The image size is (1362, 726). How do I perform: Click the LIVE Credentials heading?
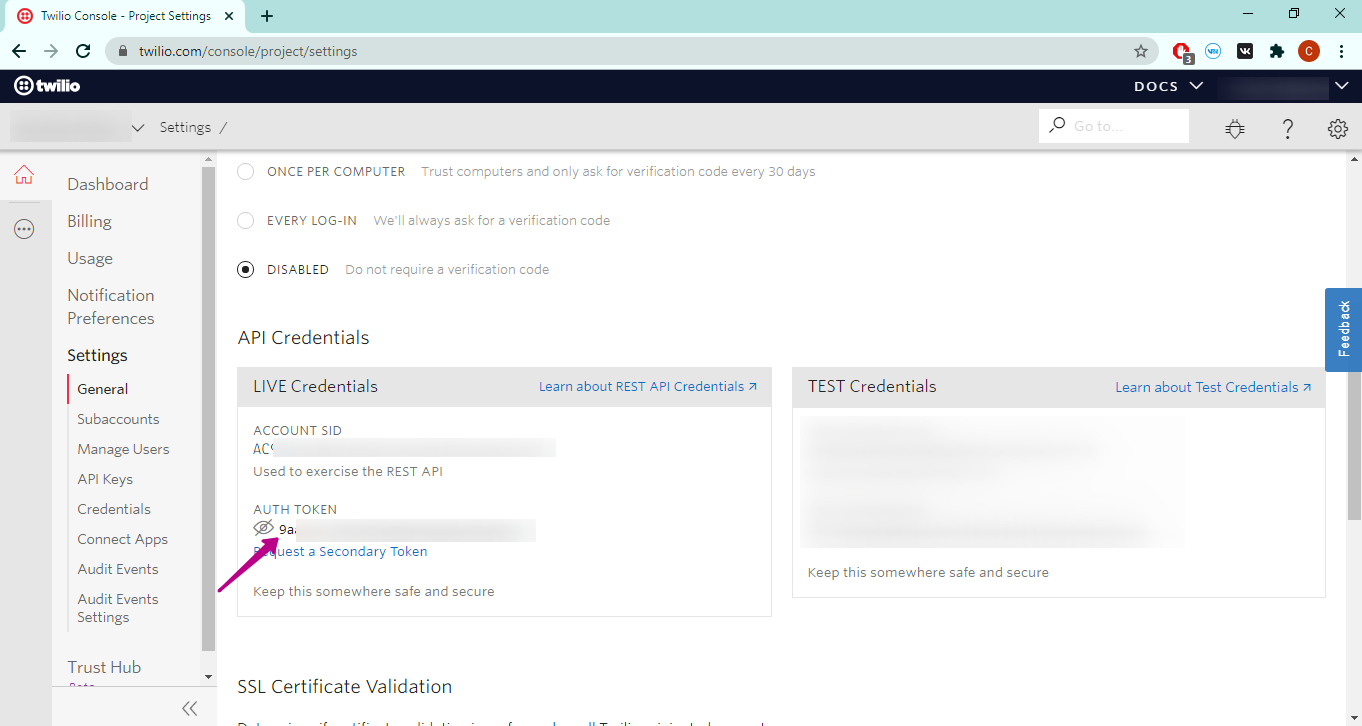tap(315, 386)
